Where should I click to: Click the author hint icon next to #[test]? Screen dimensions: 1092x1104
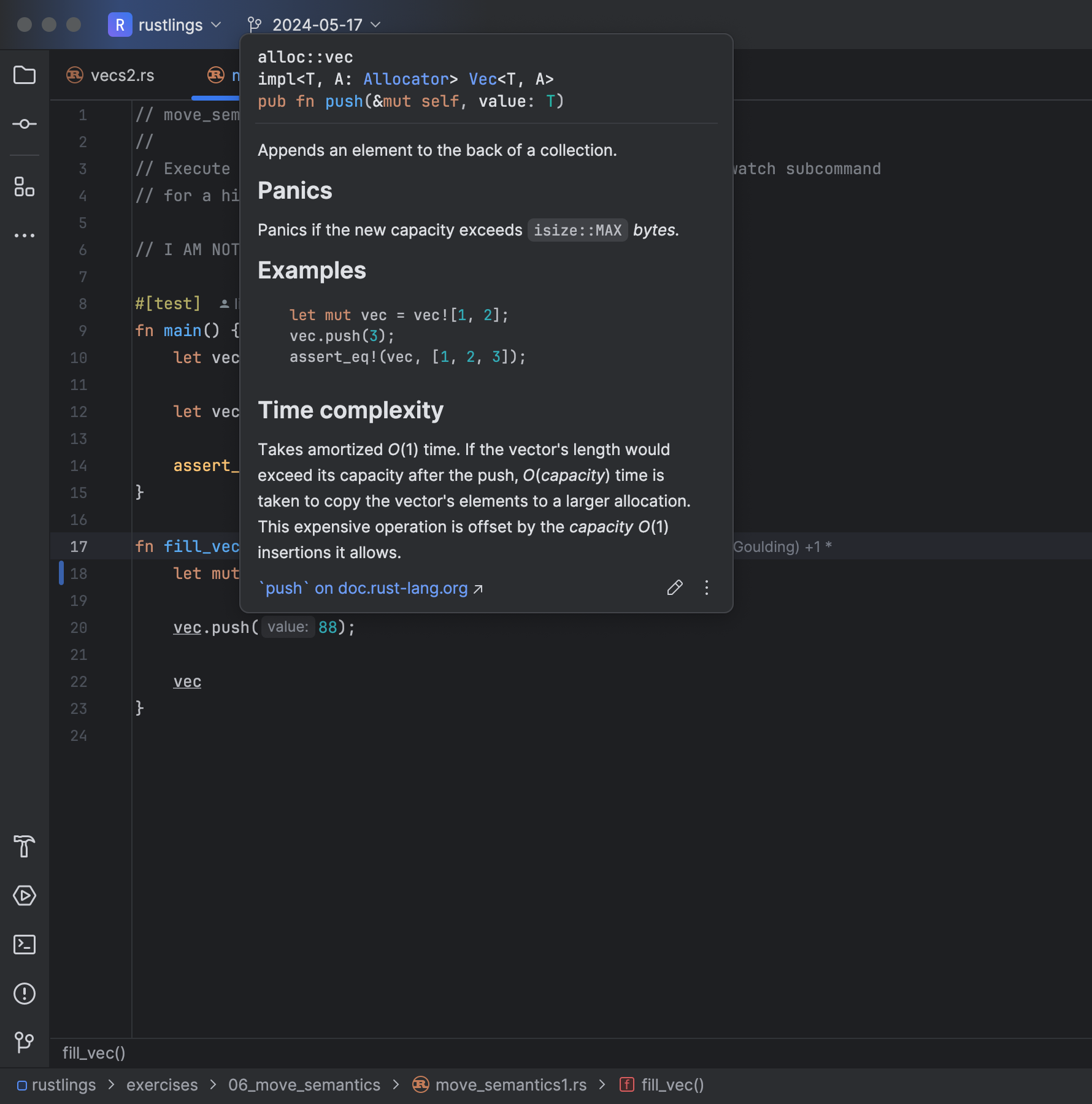(x=225, y=304)
